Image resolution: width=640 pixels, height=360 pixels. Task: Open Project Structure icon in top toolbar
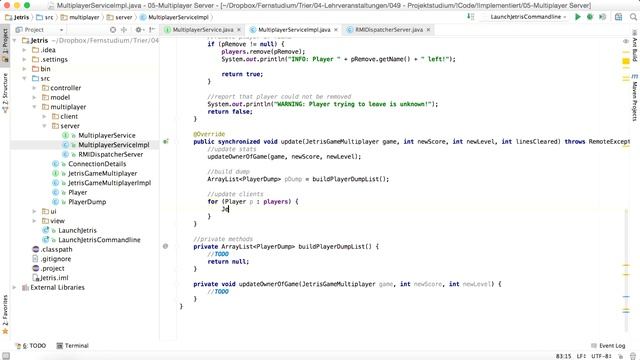(x=618, y=17)
